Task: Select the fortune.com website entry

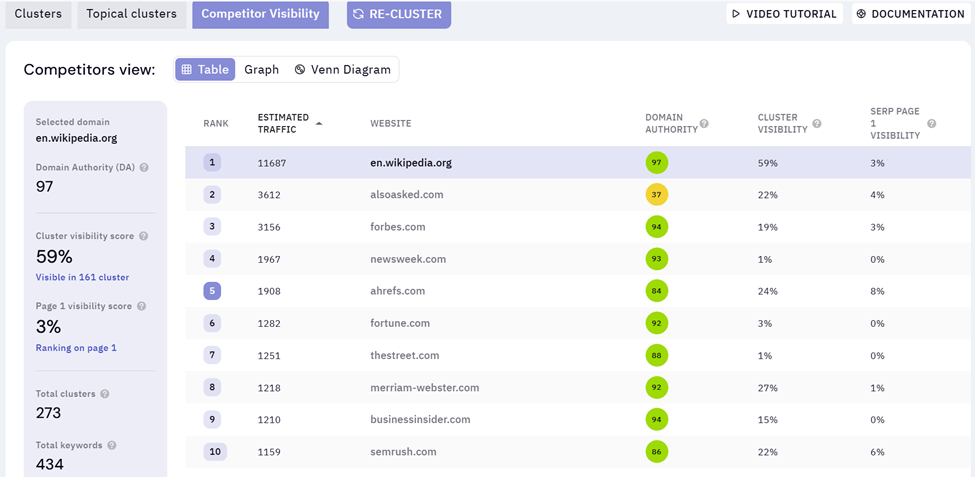Action: point(400,323)
